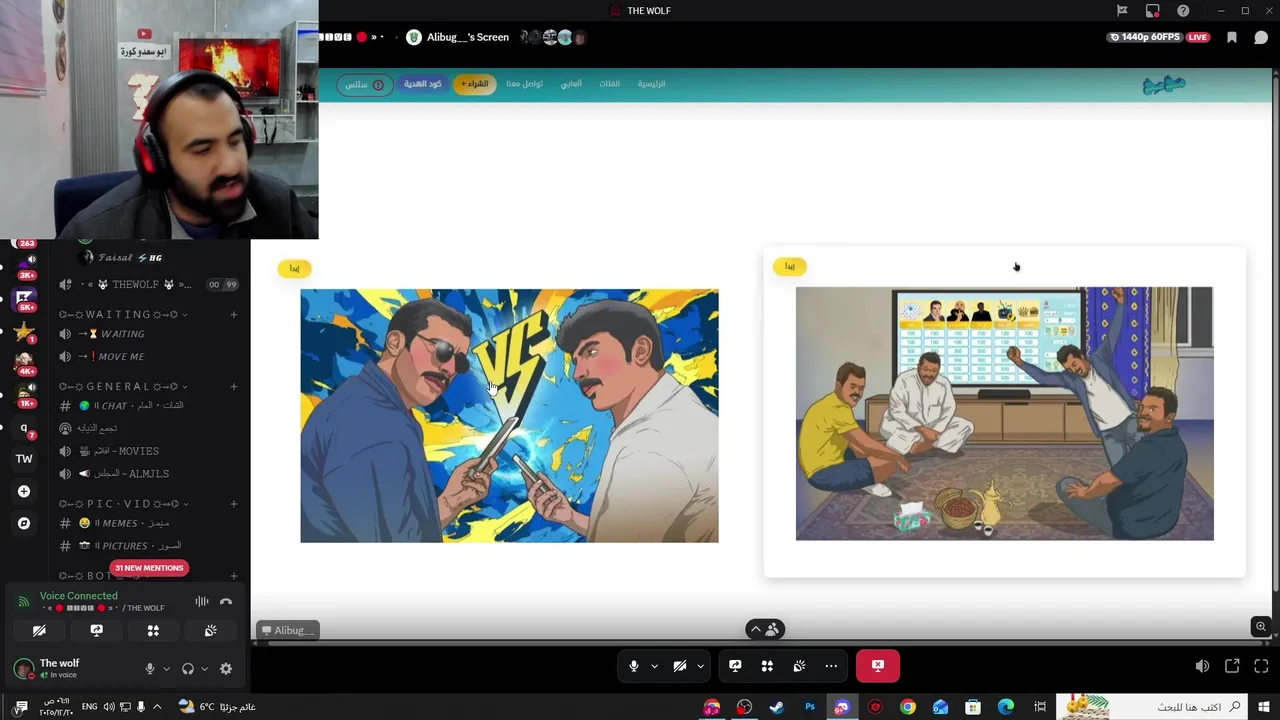Viewport: 1280px width, 720px height.
Task: Open the living room quiz game thumbnail
Action: (1004, 414)
